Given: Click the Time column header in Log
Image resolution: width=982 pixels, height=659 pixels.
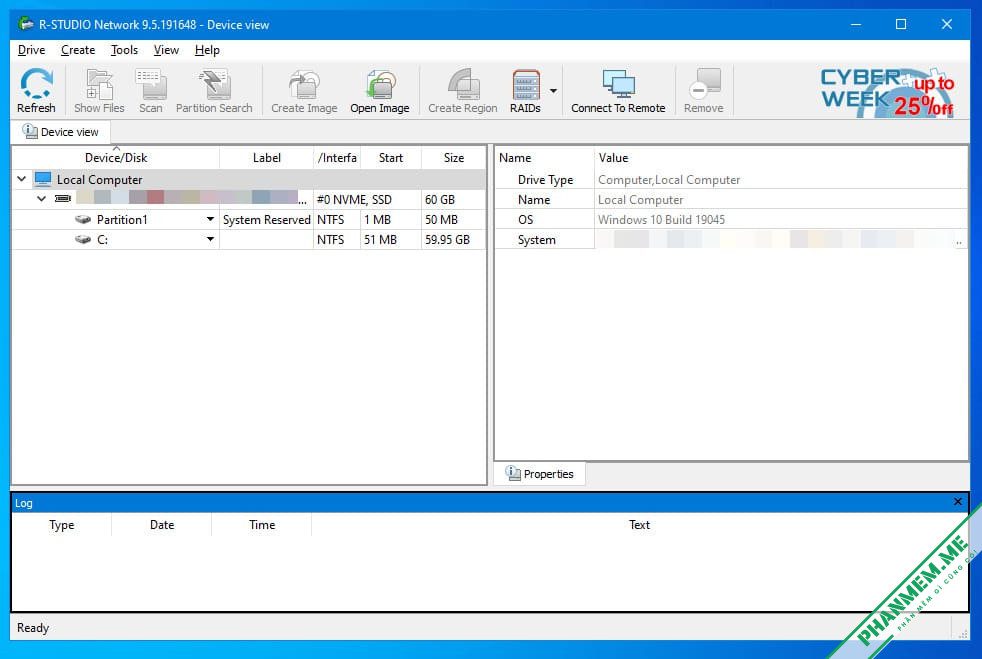Looking at the screenshot, I should pyautogui.click(x=262, y=525).
